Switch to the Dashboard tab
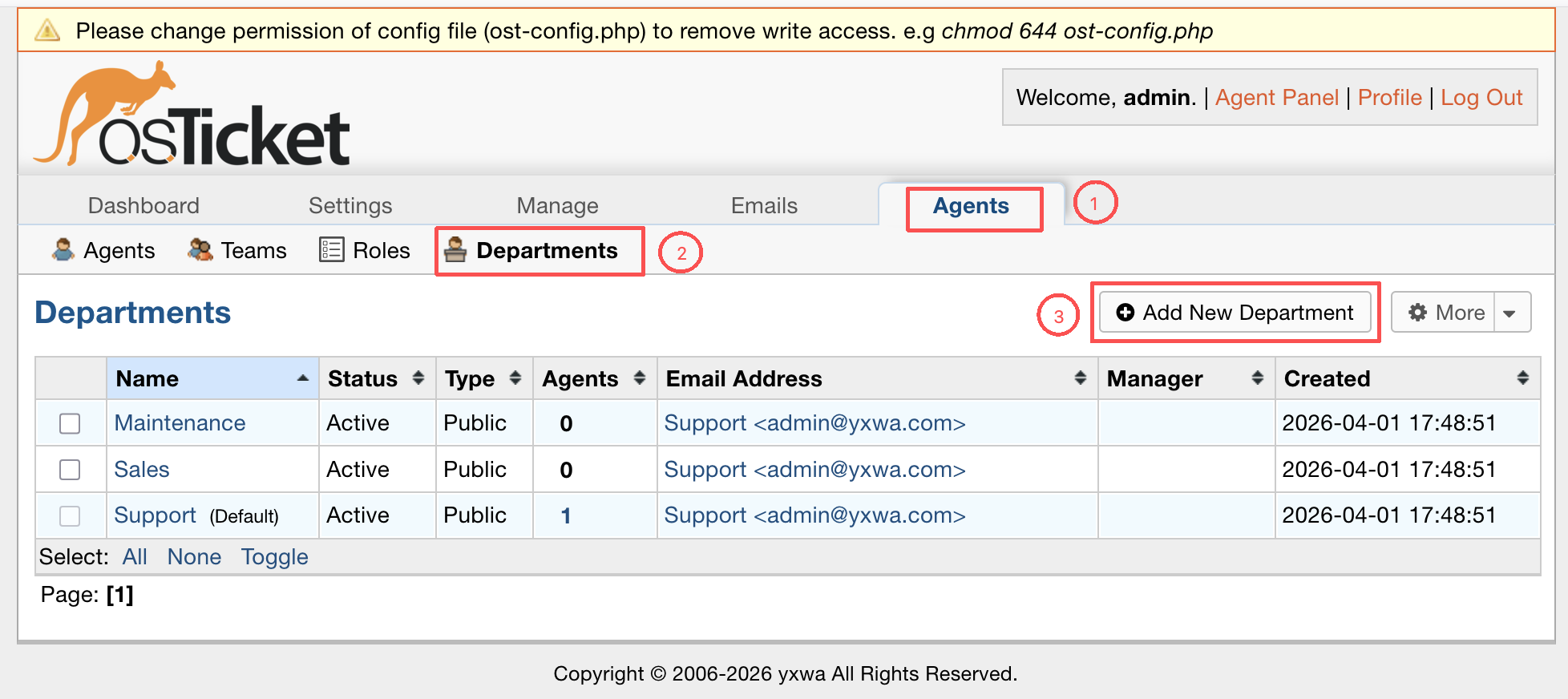 point(143,206)
